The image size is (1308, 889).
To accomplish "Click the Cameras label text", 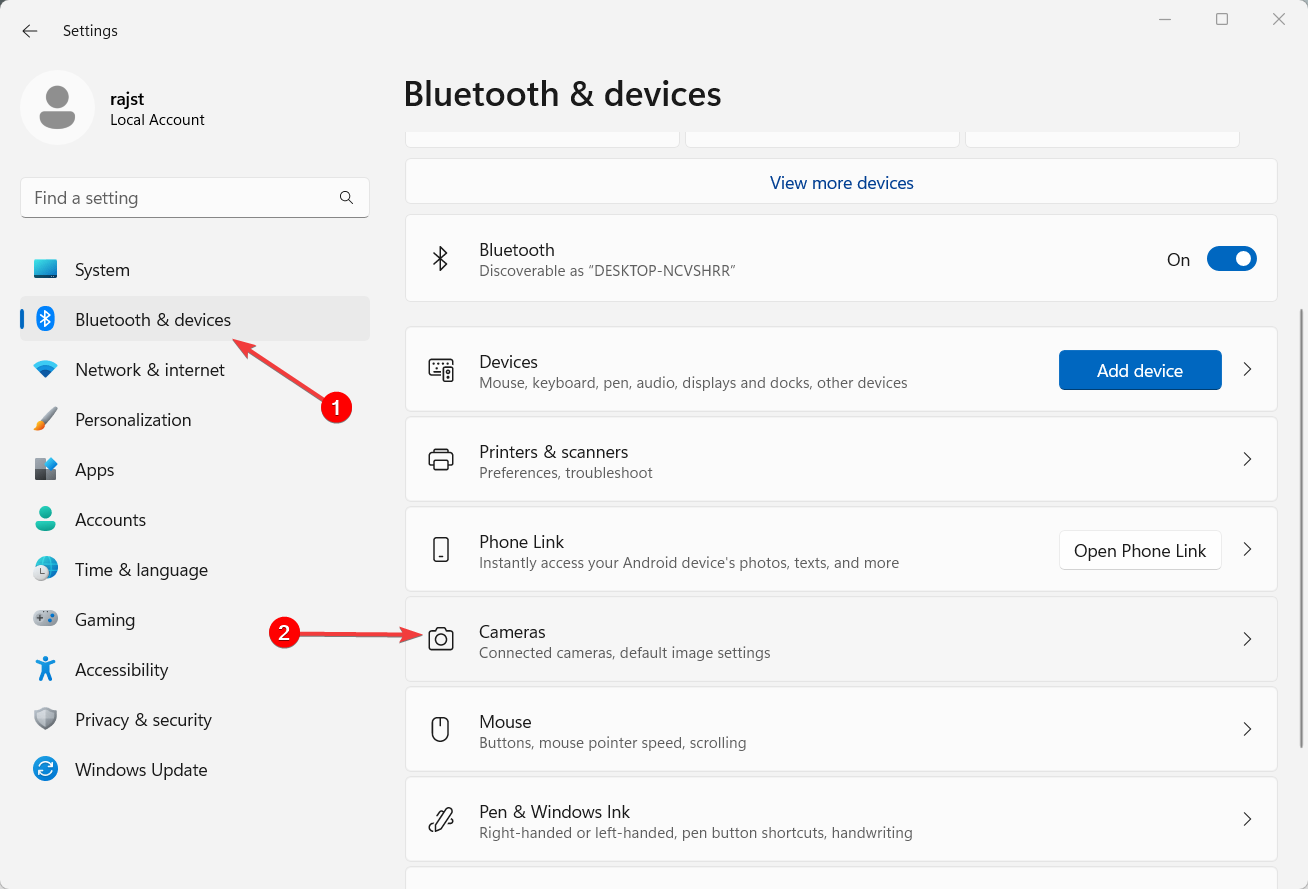I will point(512,631).
